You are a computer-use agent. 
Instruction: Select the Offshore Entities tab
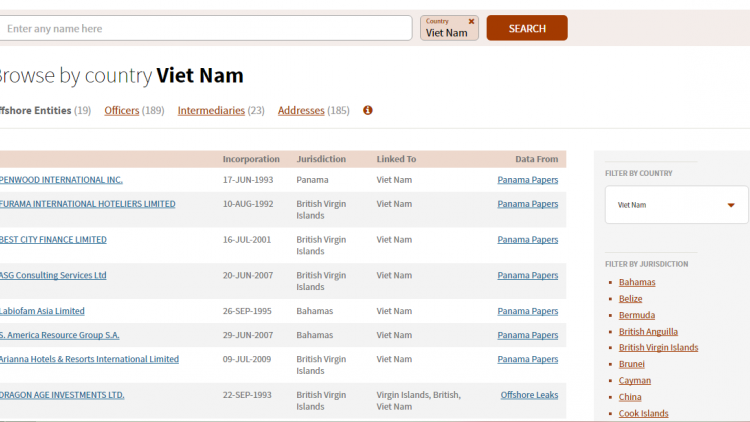pos(36,111)
